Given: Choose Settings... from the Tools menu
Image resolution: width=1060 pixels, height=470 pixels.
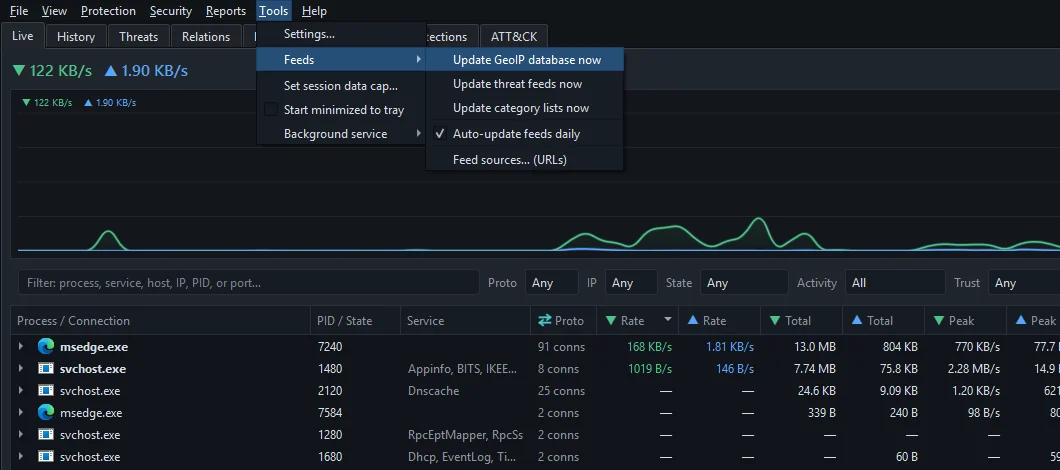Looking at the screenshot, I should (340, 34).
